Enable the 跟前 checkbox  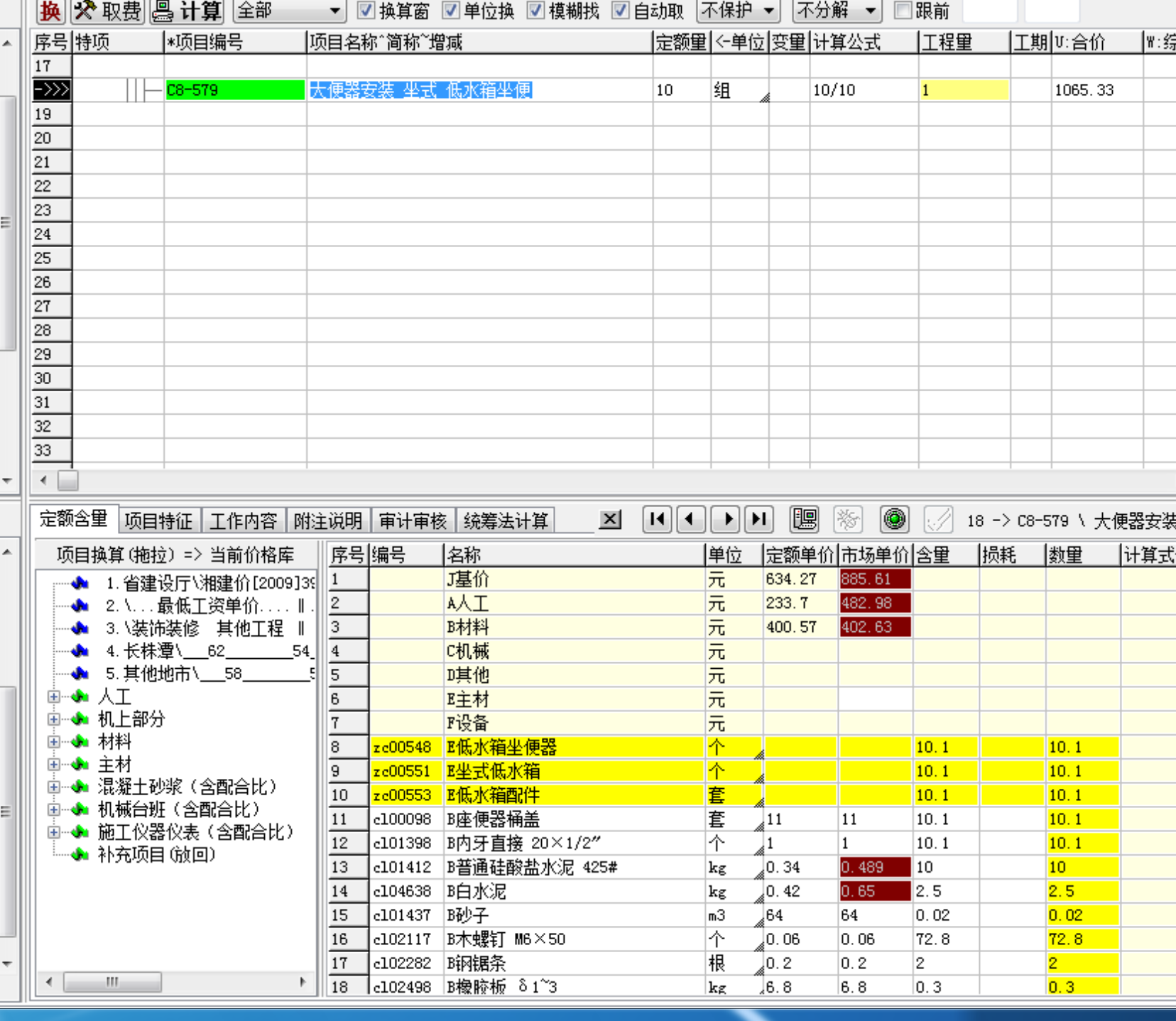902,10
